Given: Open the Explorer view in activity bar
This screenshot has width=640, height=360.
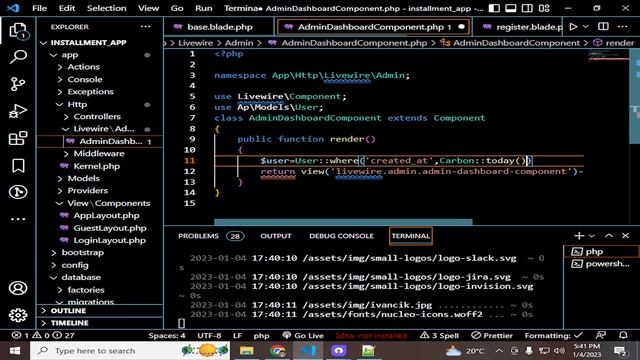Looking at the screenshot, I should 18,30.
